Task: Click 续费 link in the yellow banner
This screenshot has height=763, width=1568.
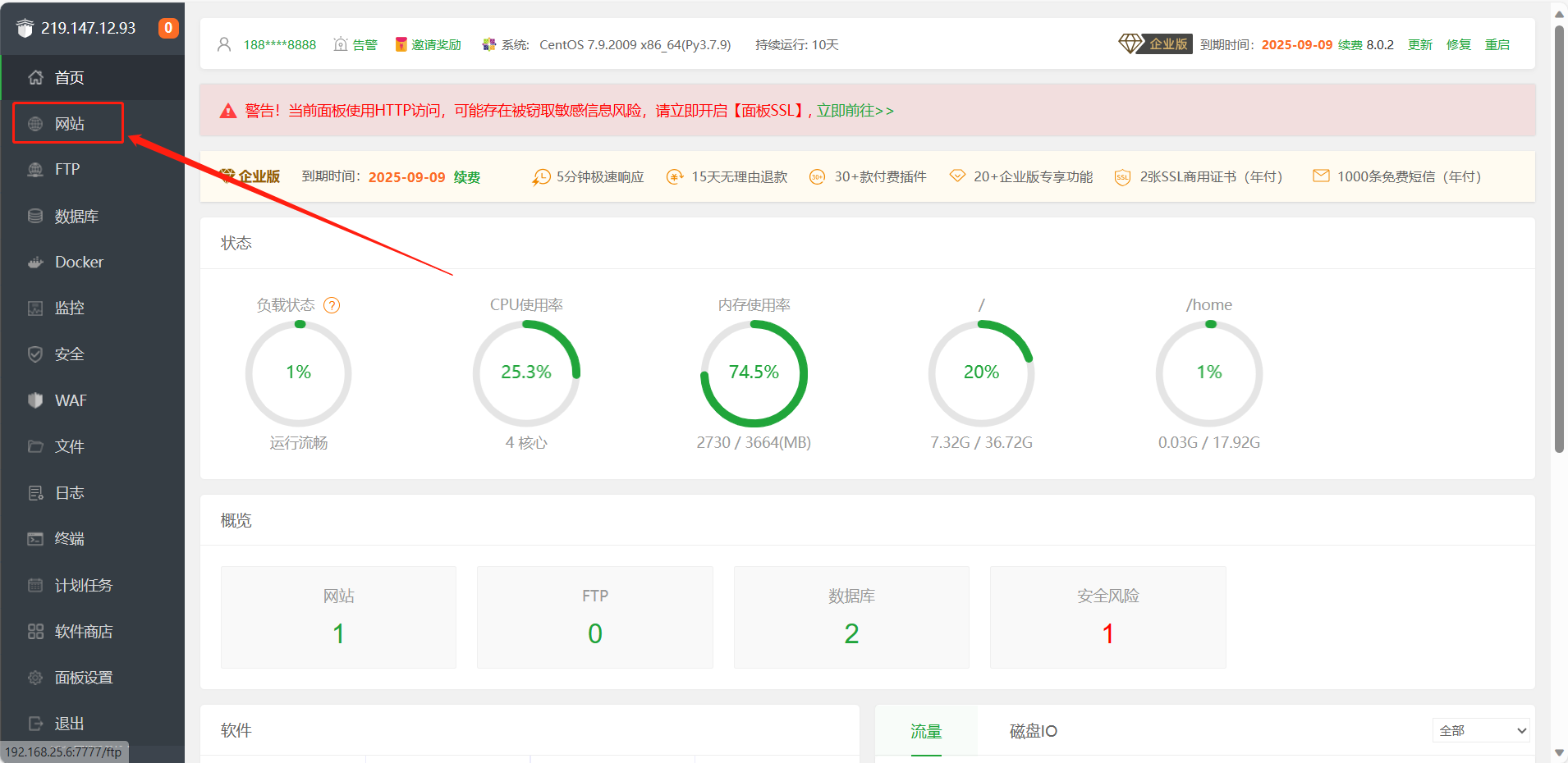Action: tap(467, 177)
